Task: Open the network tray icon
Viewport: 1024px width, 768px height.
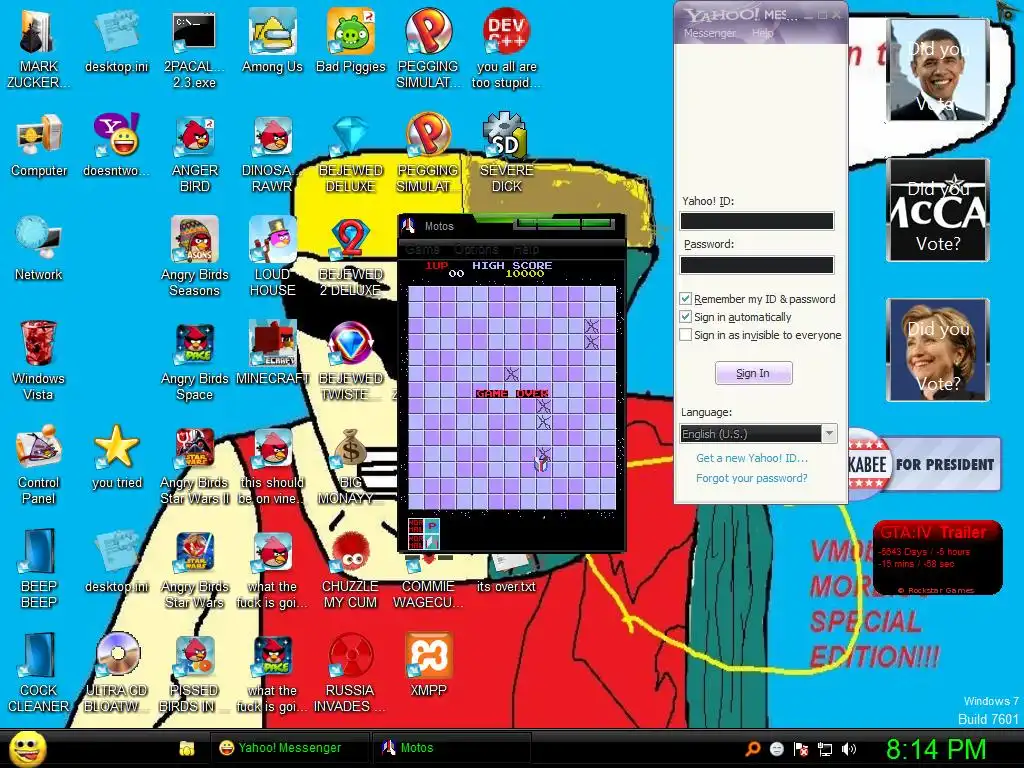Action: tap(825, 749)
